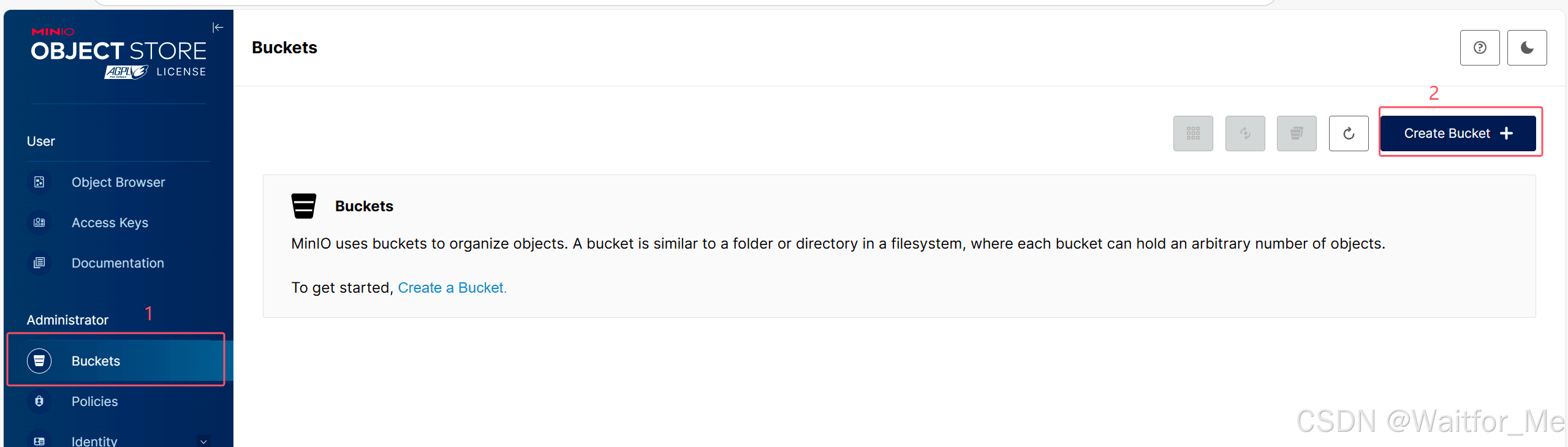The image size is (1568, 447).
Task: Click the Create Bucket button
Action: (x=1458, y=133)
